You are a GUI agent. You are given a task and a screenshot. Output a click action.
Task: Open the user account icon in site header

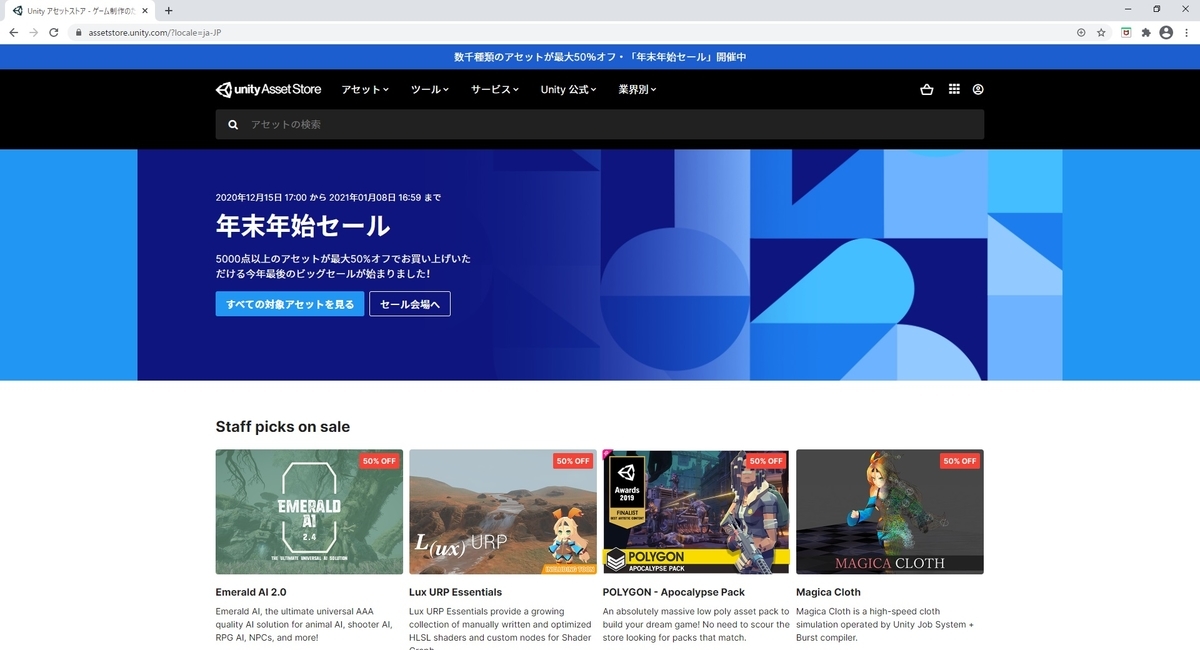click(978, 89)
